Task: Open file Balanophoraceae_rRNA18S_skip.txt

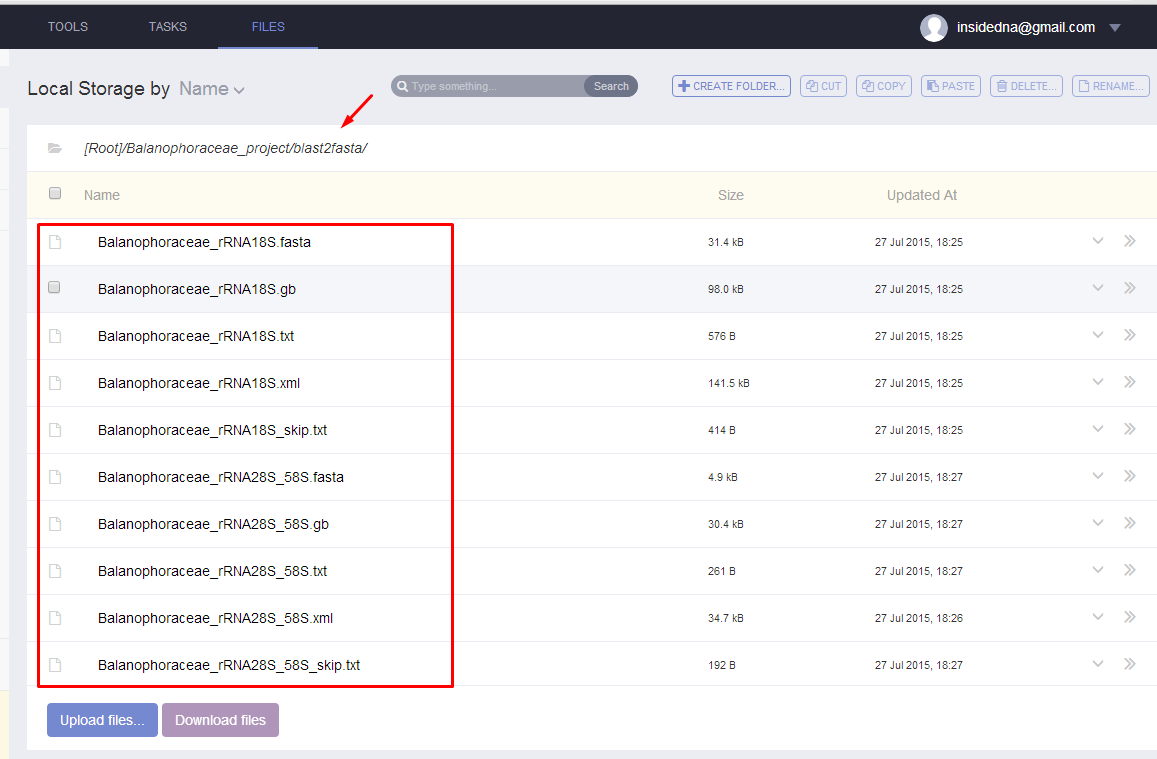Action: 213,430
